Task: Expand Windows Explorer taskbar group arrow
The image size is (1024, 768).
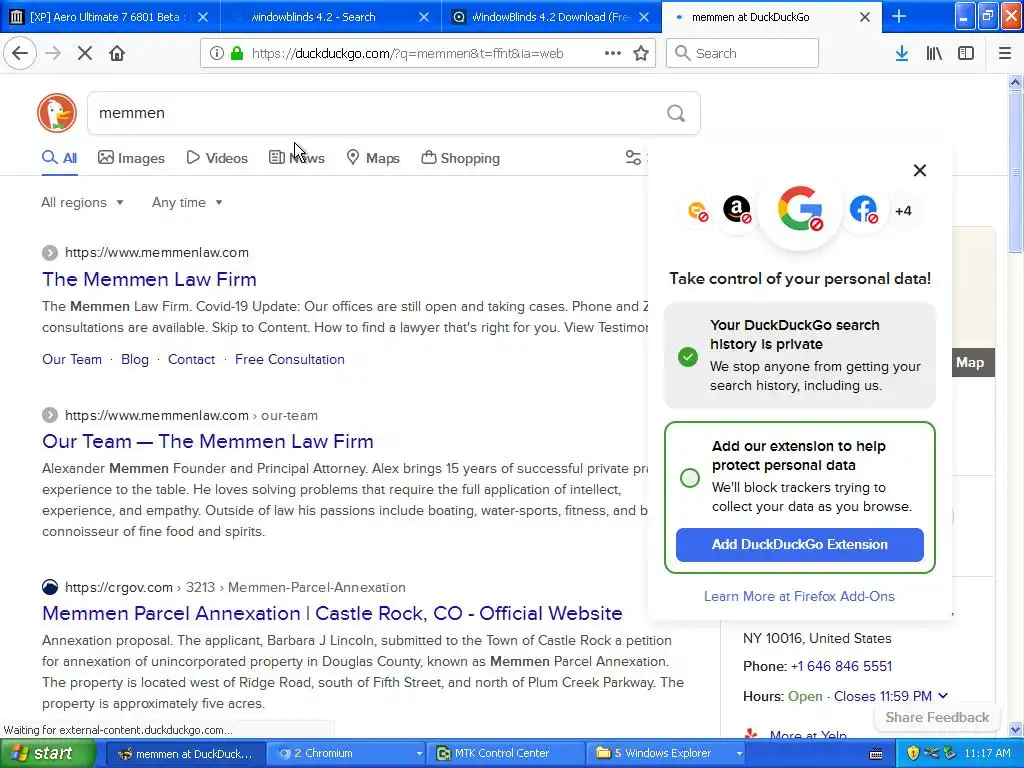Action: click(739, 753)
